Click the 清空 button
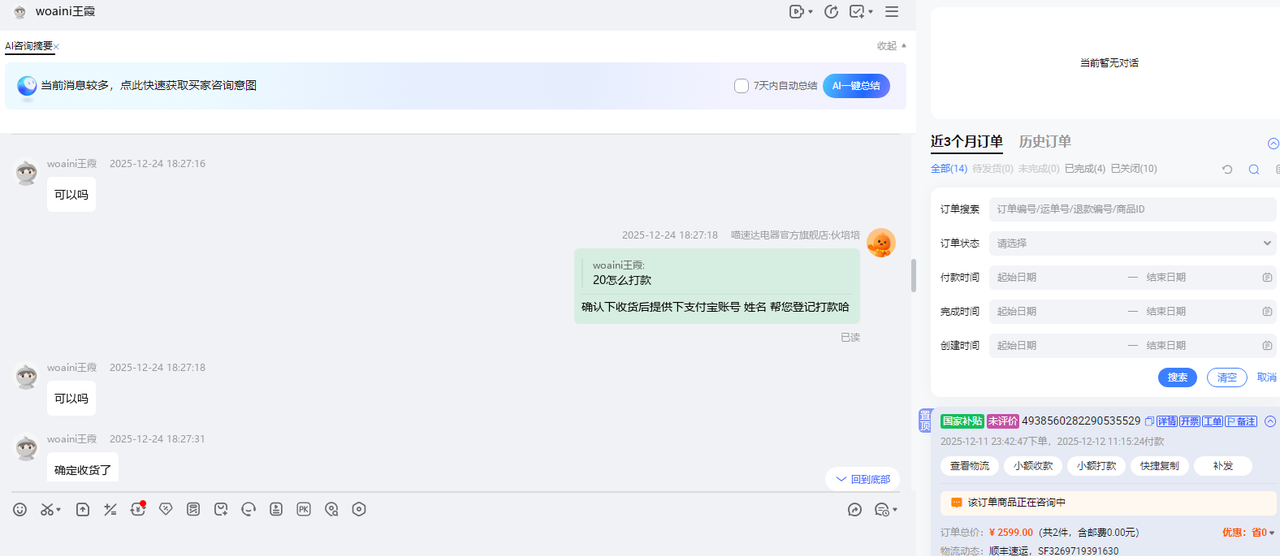This screenshot has width=1280, height=556. (1227, 377)
